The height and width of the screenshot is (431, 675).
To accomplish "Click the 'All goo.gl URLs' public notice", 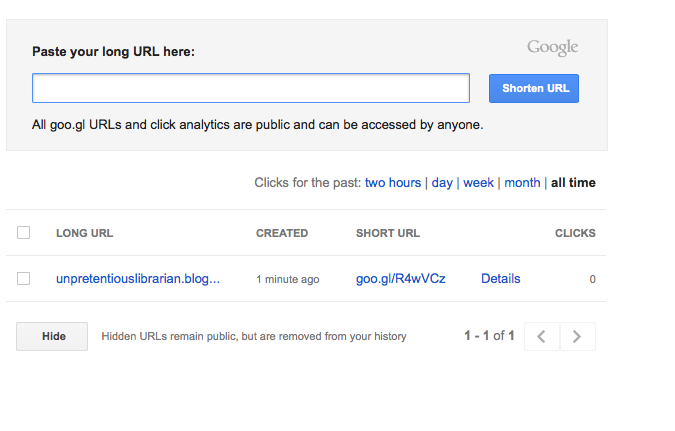I will (x=257, y=125).
